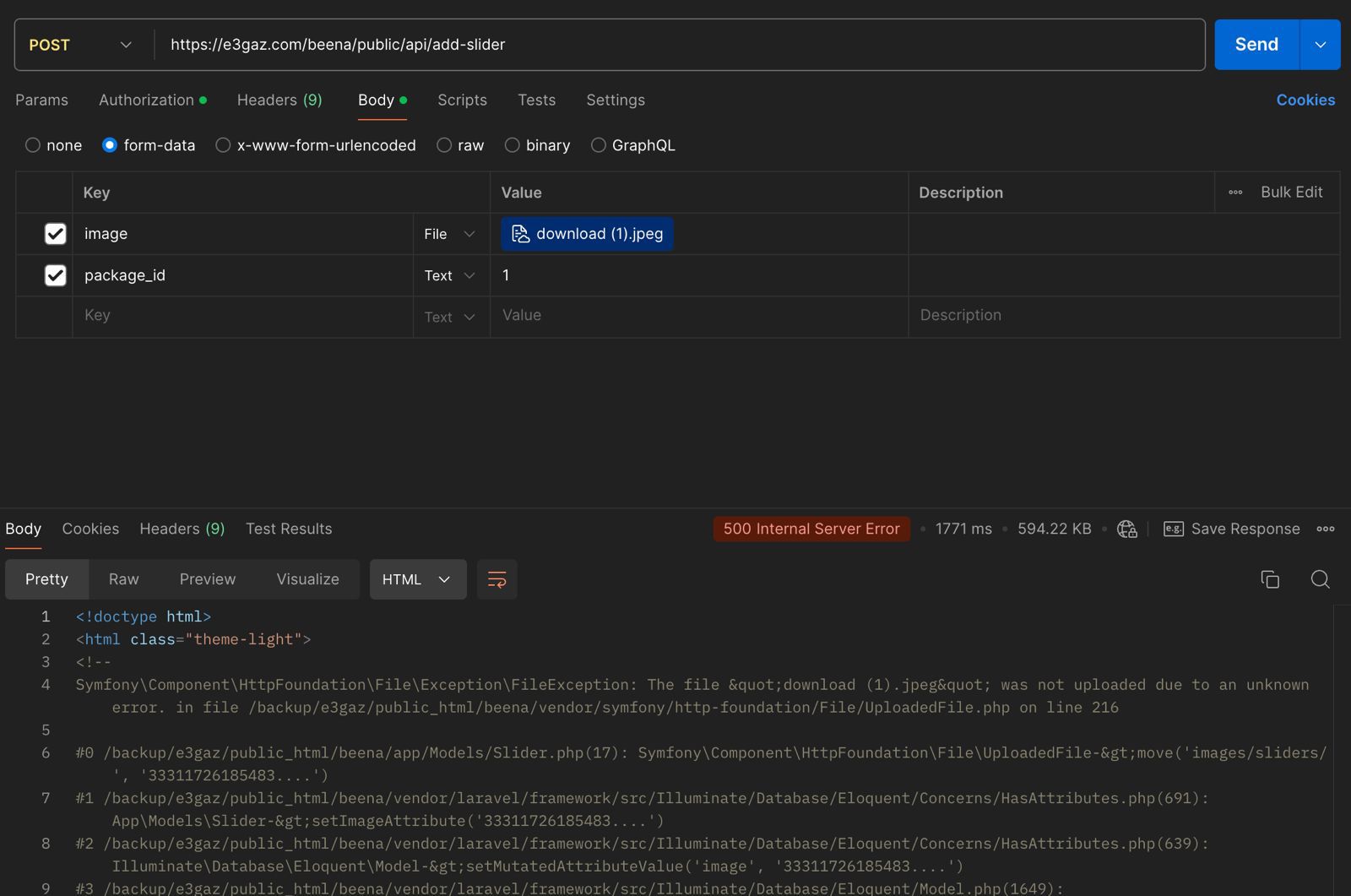Open search in response with magnifier icon
This screenshot has height=896, width=1351.
point(1320,579)
